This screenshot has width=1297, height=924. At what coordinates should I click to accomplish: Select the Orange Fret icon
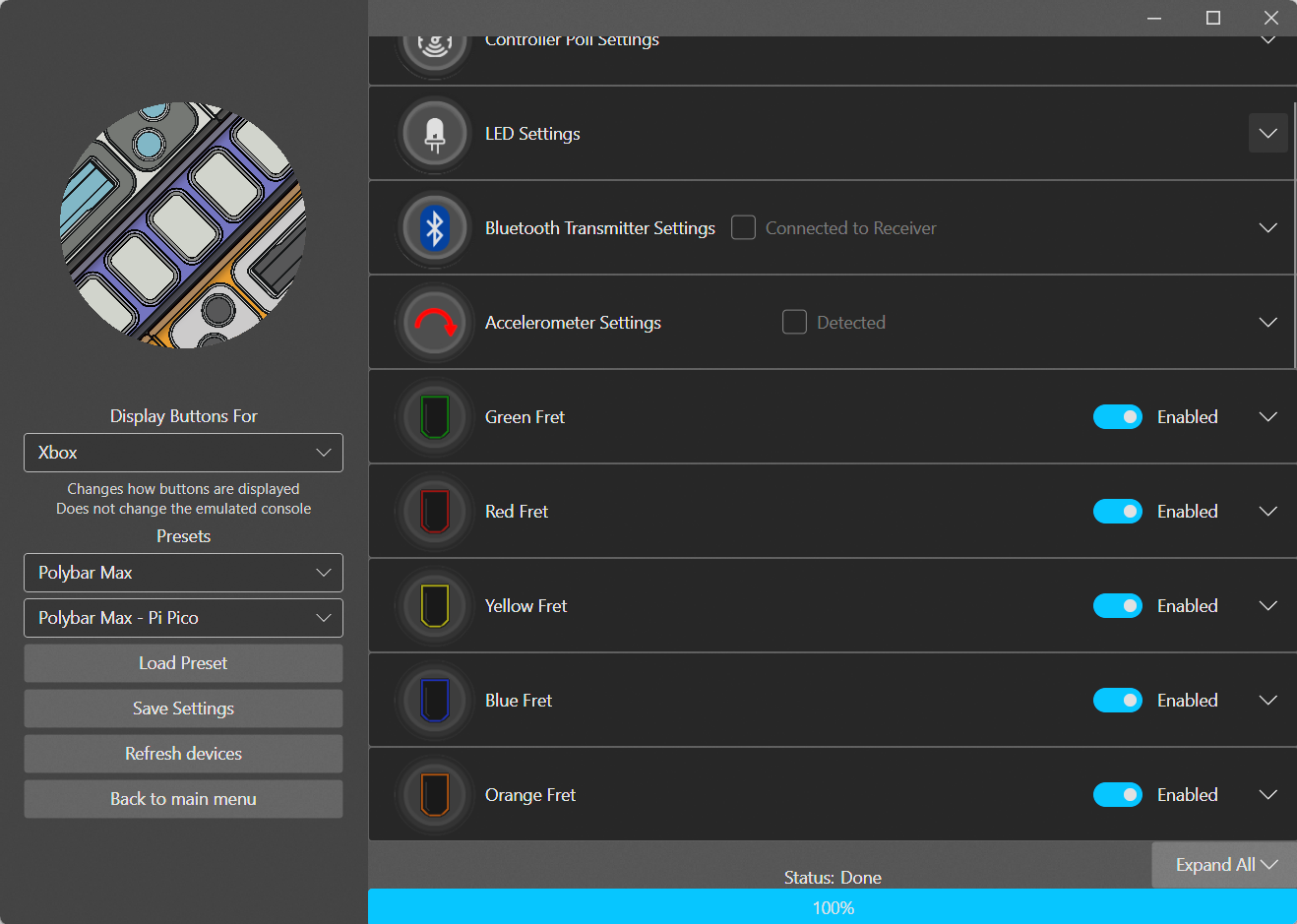click(434, 795)
